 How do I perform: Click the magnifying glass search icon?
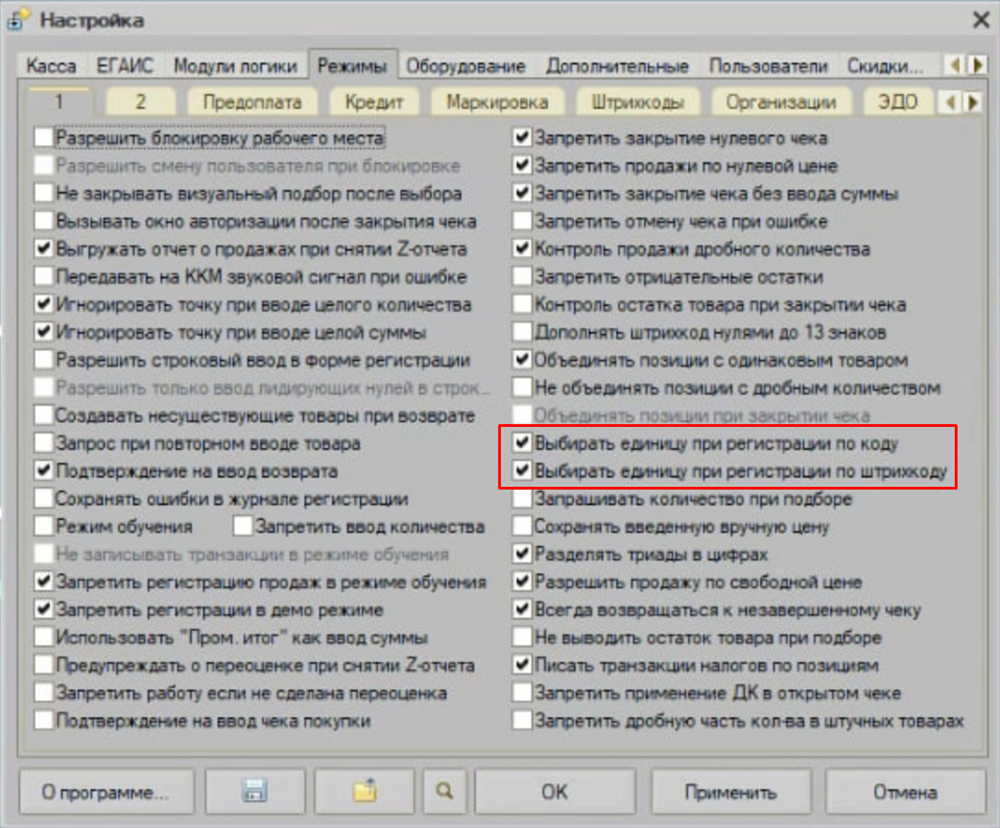point(444,793)
